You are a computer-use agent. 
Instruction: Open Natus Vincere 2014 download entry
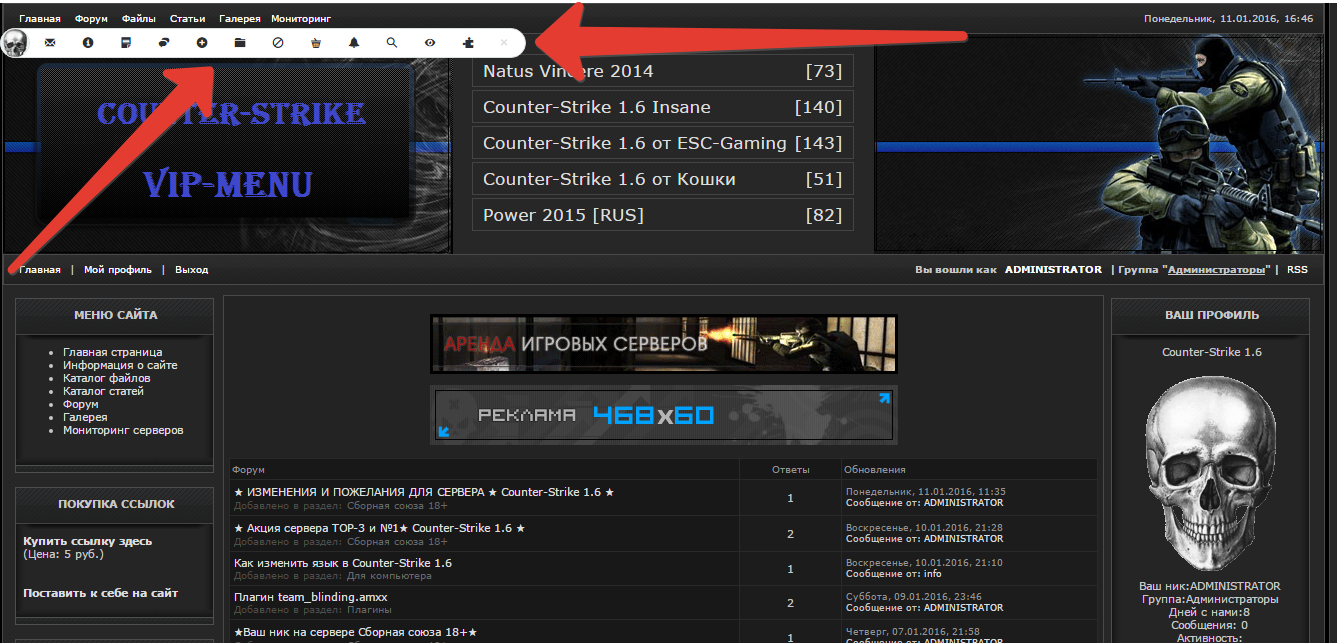[663, 71]
